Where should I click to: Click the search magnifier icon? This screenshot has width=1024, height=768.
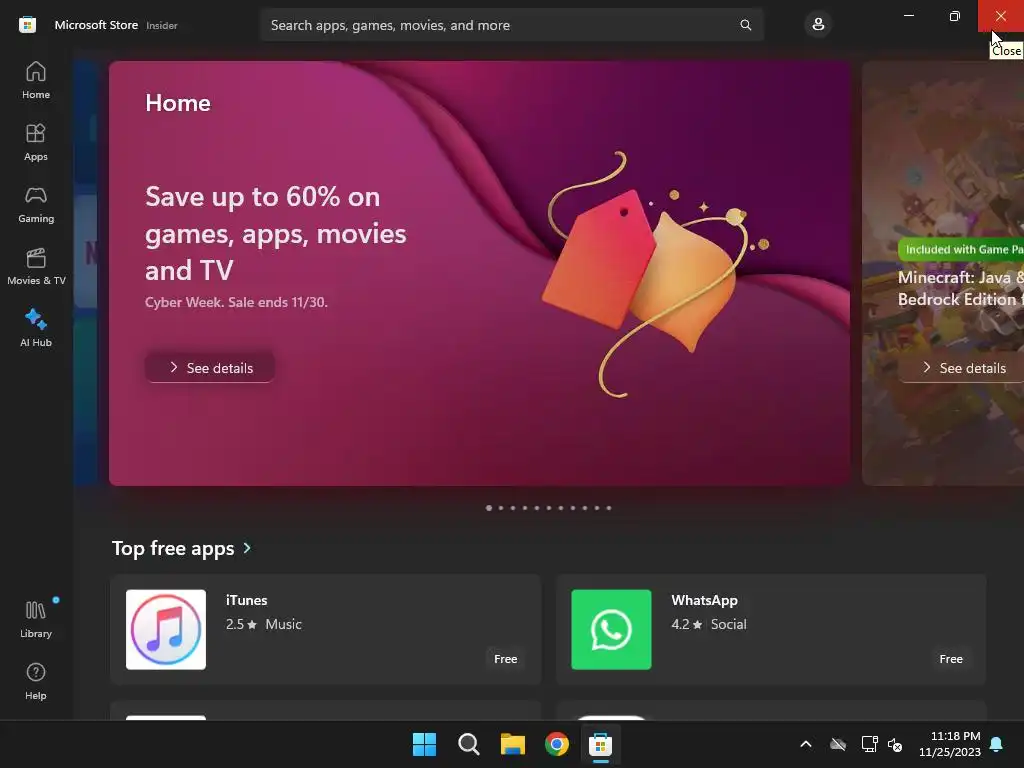coord(745,25)
